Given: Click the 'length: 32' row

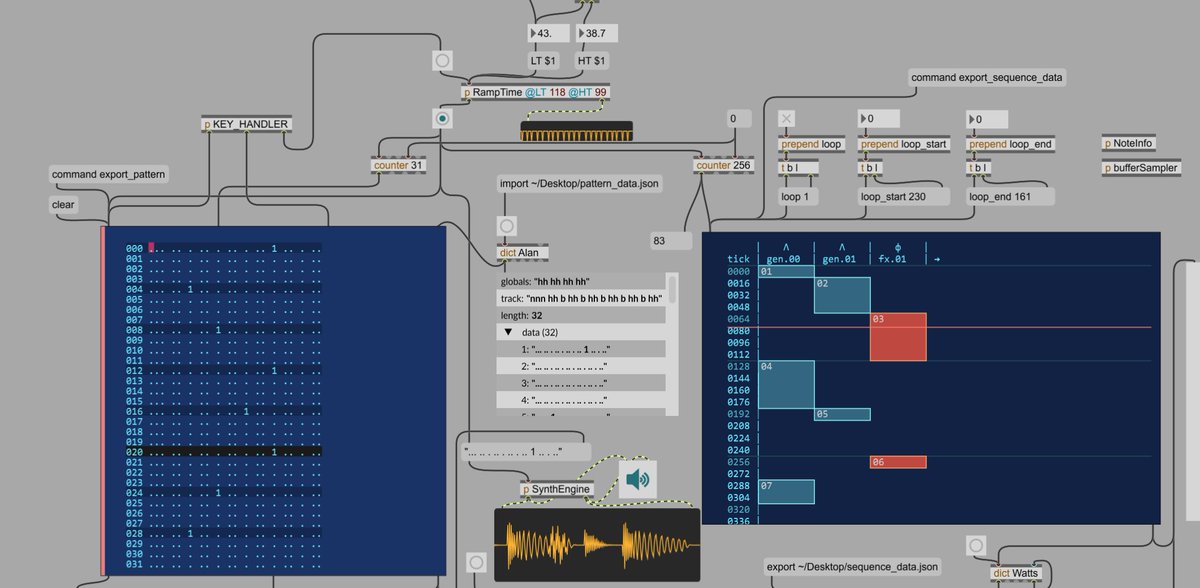Looking at the screenshot, I should [581, 315].
